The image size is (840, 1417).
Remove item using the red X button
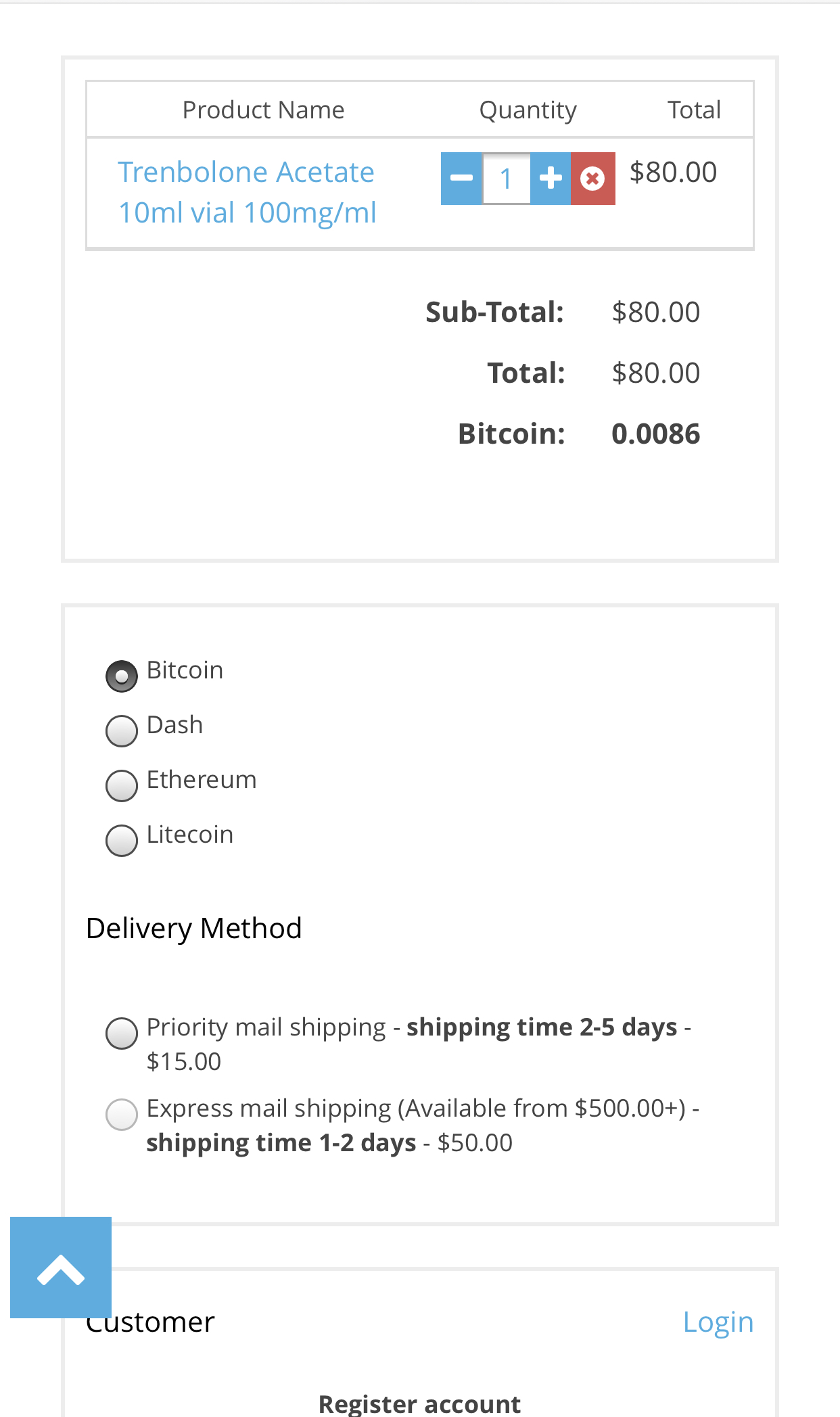(x=592, y=179)
